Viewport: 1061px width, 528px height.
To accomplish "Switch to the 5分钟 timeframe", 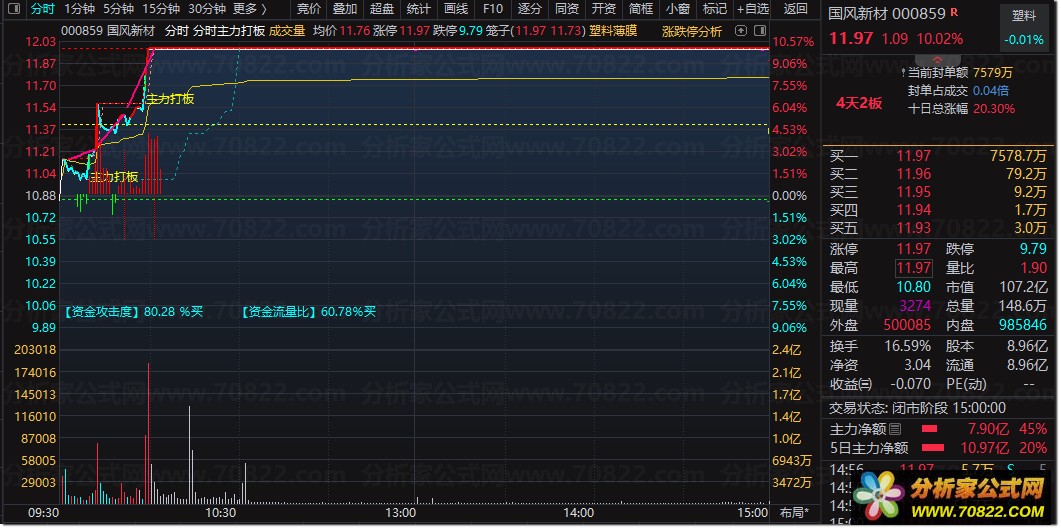I will pos(118,9).
